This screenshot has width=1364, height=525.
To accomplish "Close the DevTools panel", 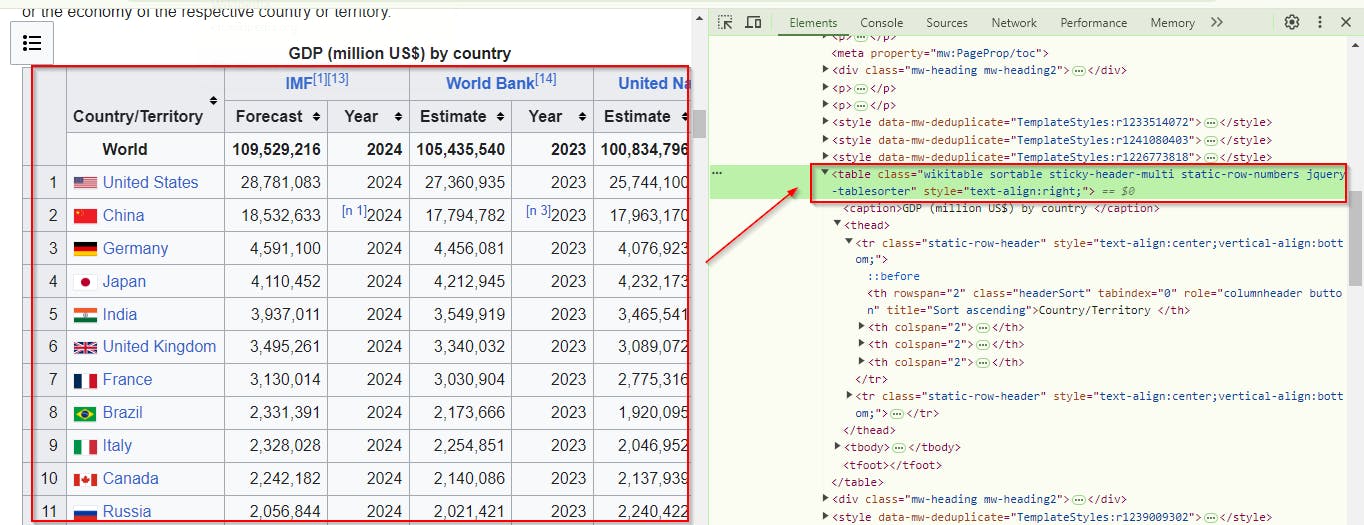I will tap(1346, 22).
